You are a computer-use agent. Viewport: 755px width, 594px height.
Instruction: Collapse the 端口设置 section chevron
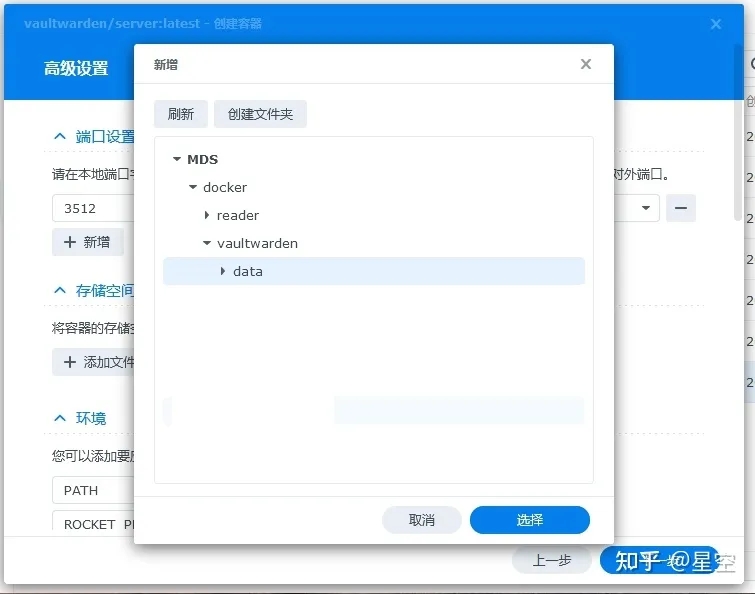59,137
